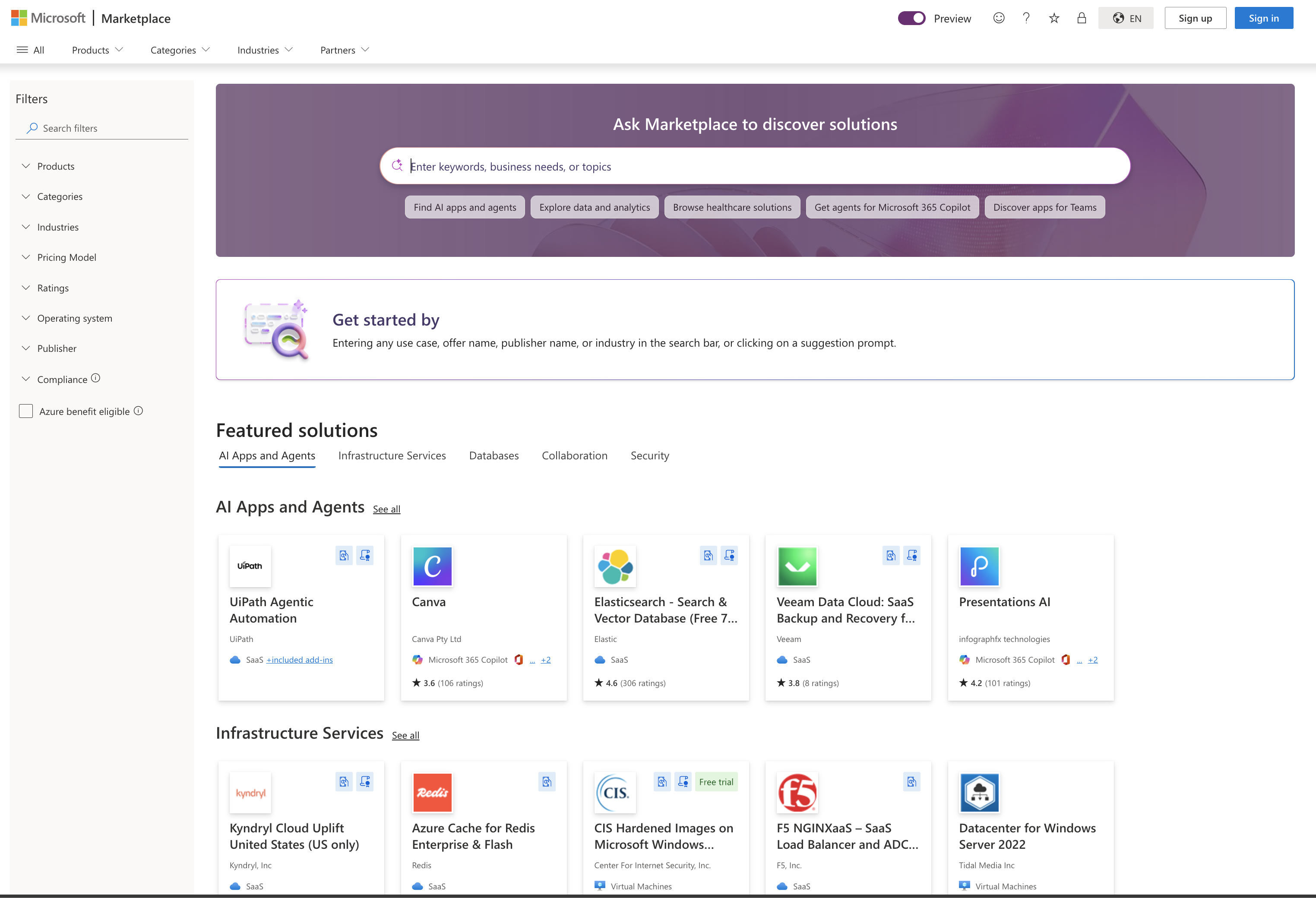Click the Sign up button
Image resolution: width=1316 pixels, height=898 pixels.
[x=1195, y=18]
